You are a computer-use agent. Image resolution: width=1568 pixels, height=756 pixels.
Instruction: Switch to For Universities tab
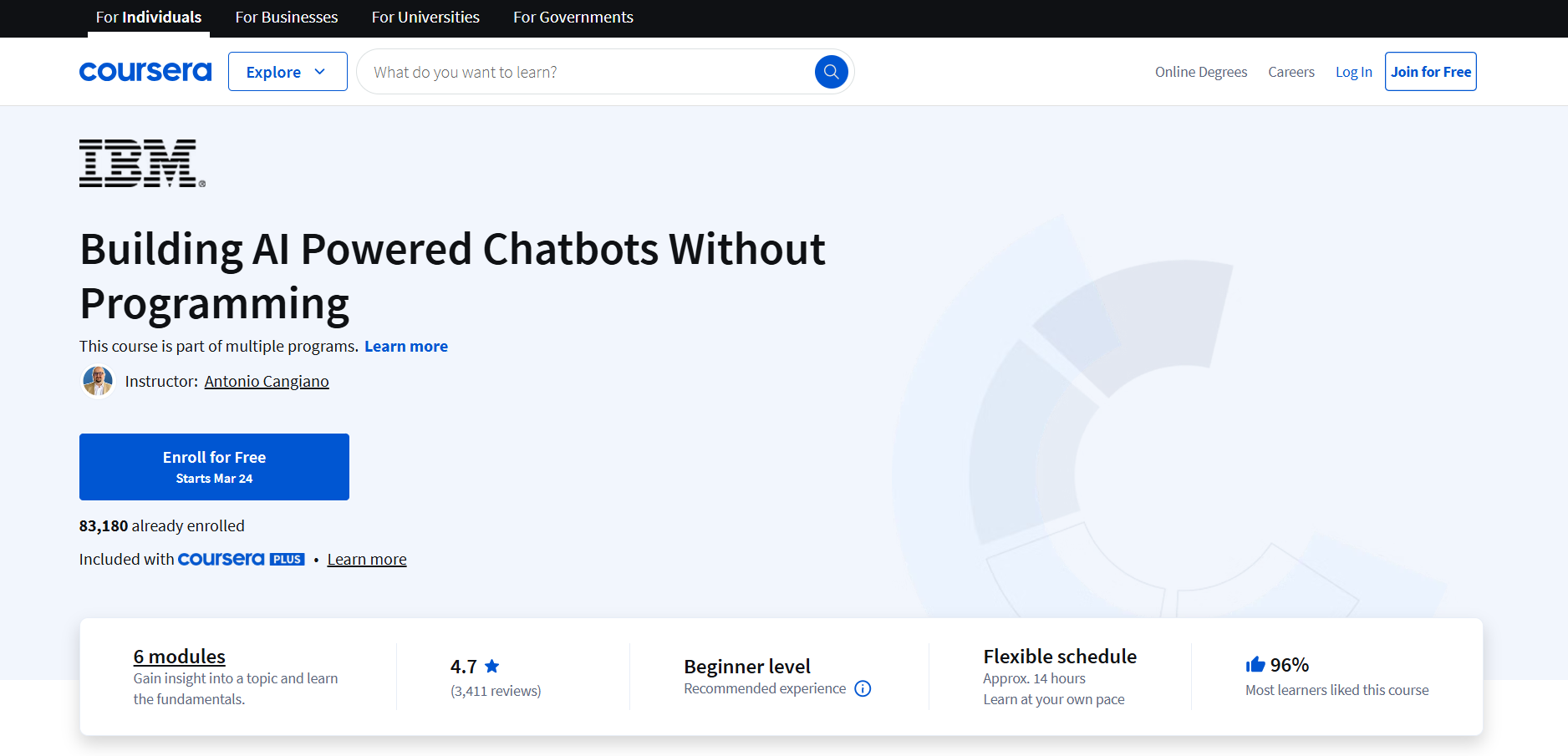coord(425,18)
